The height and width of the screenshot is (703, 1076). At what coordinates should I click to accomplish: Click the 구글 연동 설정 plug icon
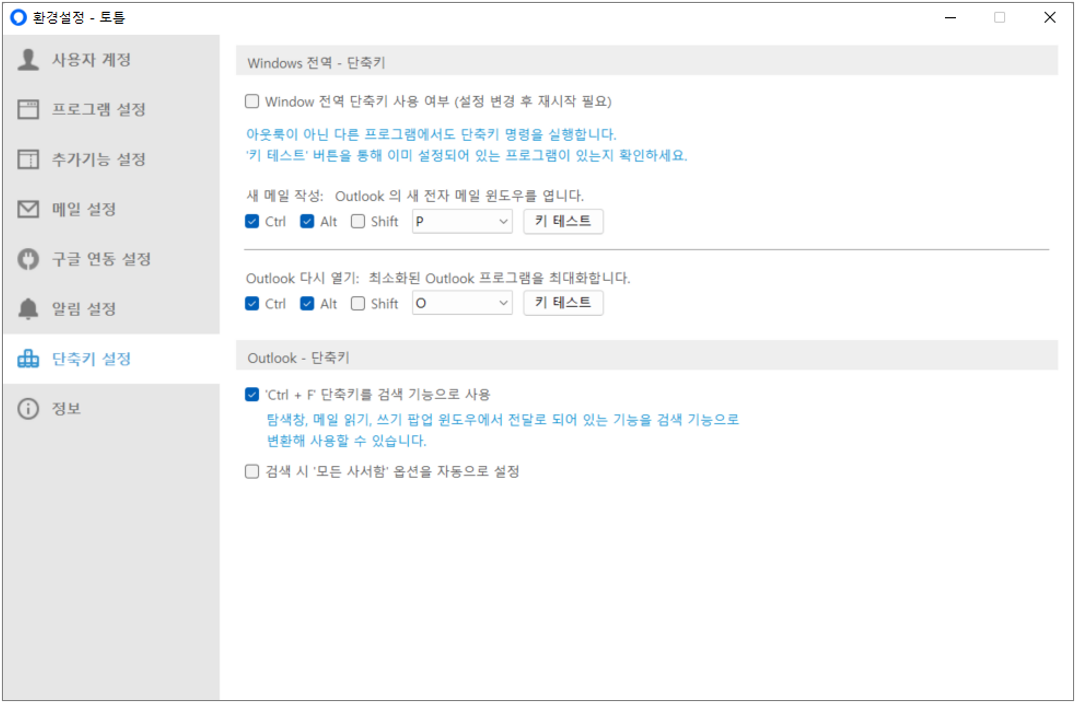pos(28,259)
